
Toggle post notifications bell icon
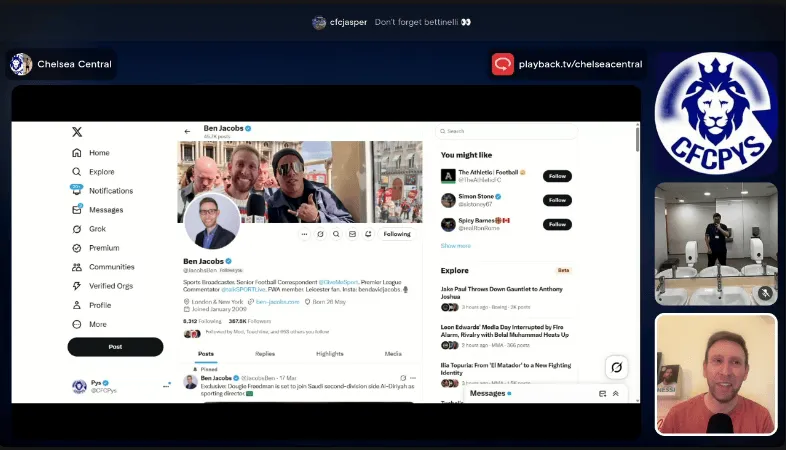click(368, 234)
